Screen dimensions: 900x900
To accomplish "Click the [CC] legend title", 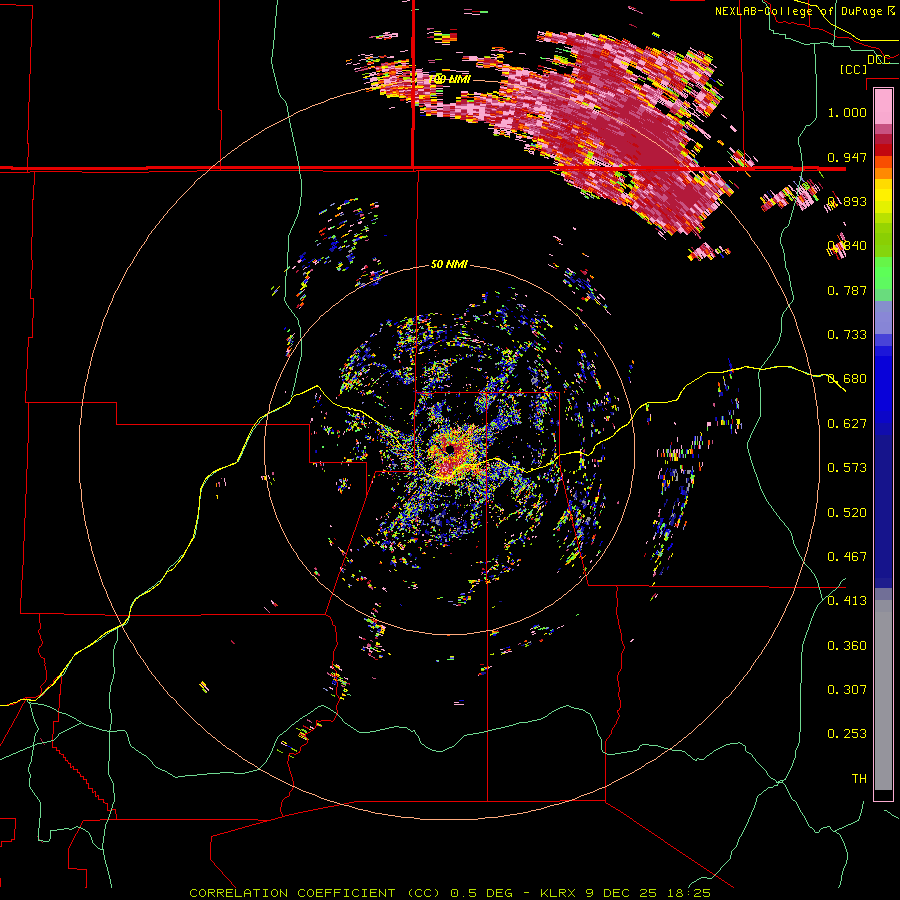I will pos(853,69).
